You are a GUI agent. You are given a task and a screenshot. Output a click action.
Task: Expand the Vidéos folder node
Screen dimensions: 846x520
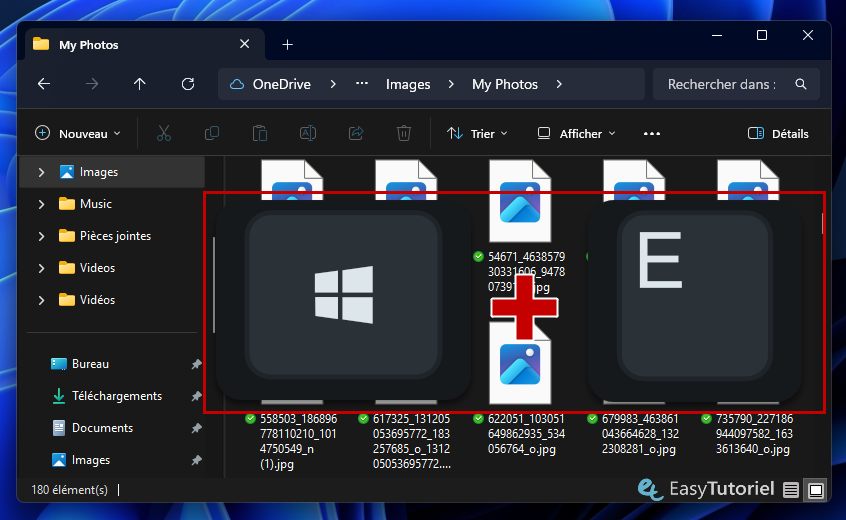[41, 300]
